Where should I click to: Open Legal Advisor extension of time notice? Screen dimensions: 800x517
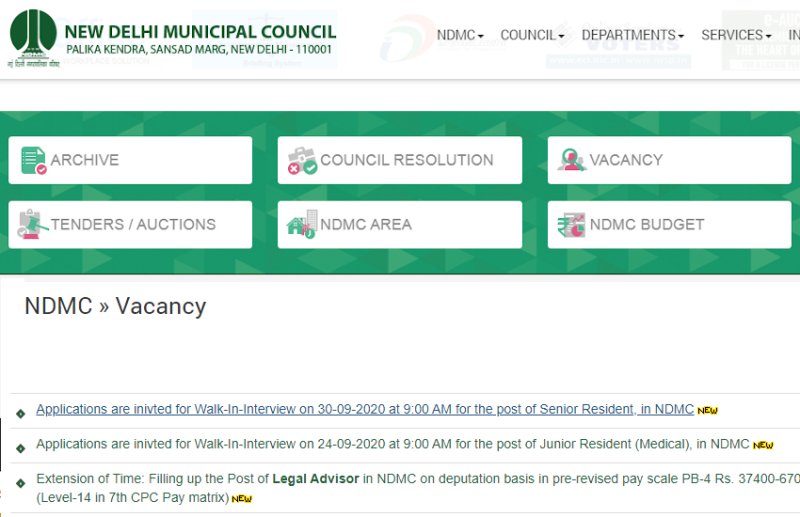pos(418,488)
